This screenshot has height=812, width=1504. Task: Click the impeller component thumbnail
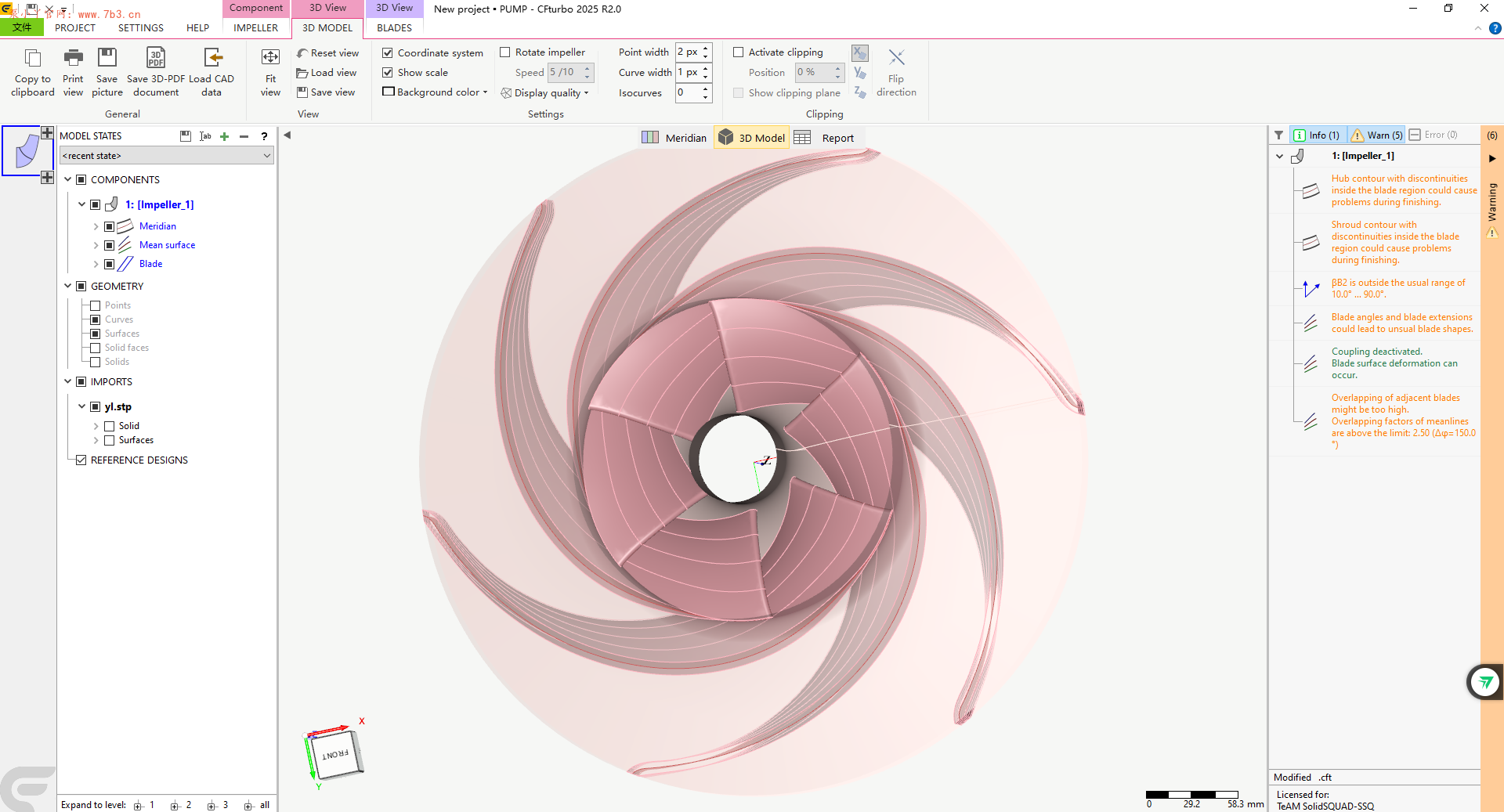[27, 150]
